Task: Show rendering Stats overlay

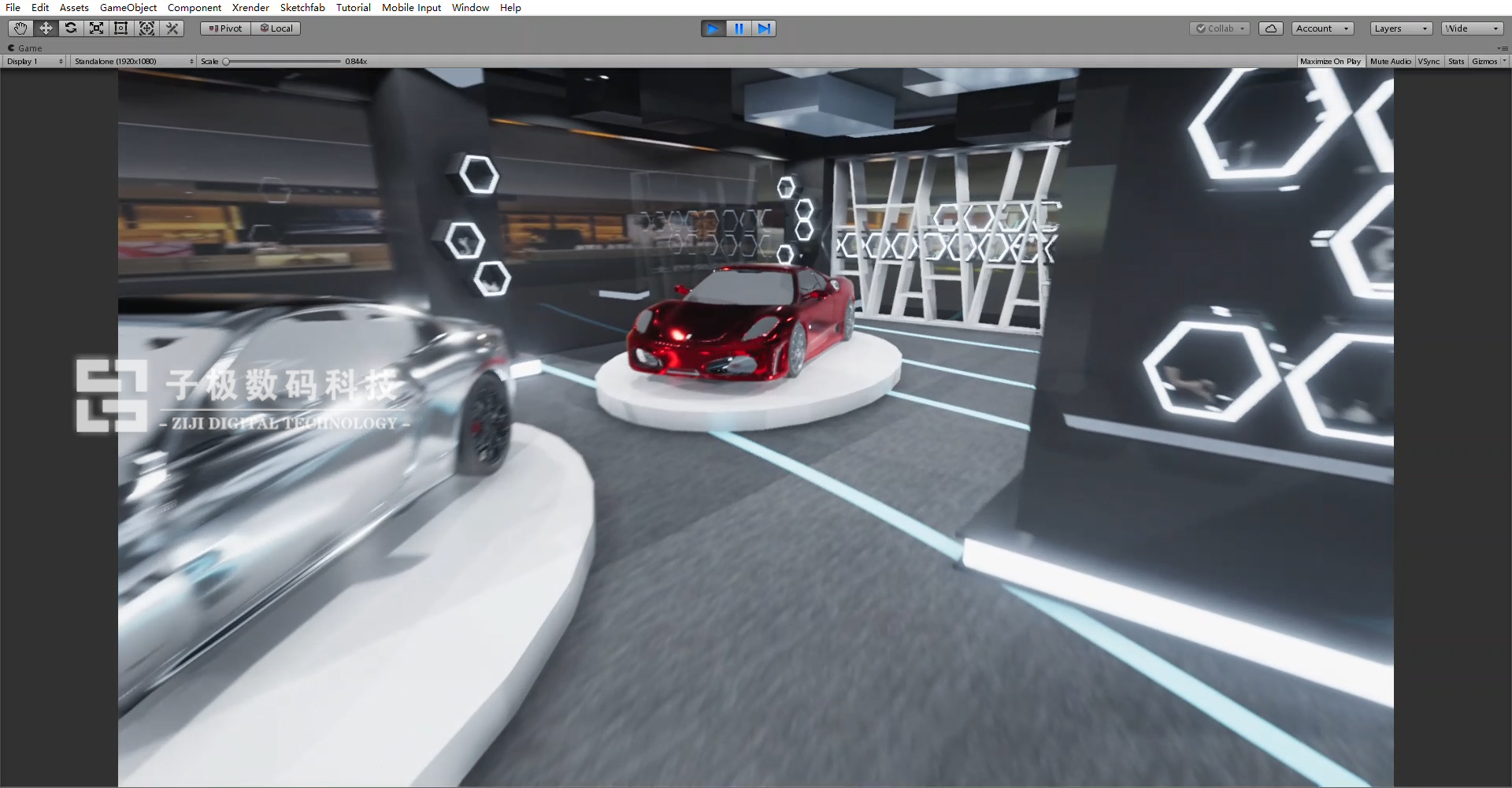Action: (1455, 61)
